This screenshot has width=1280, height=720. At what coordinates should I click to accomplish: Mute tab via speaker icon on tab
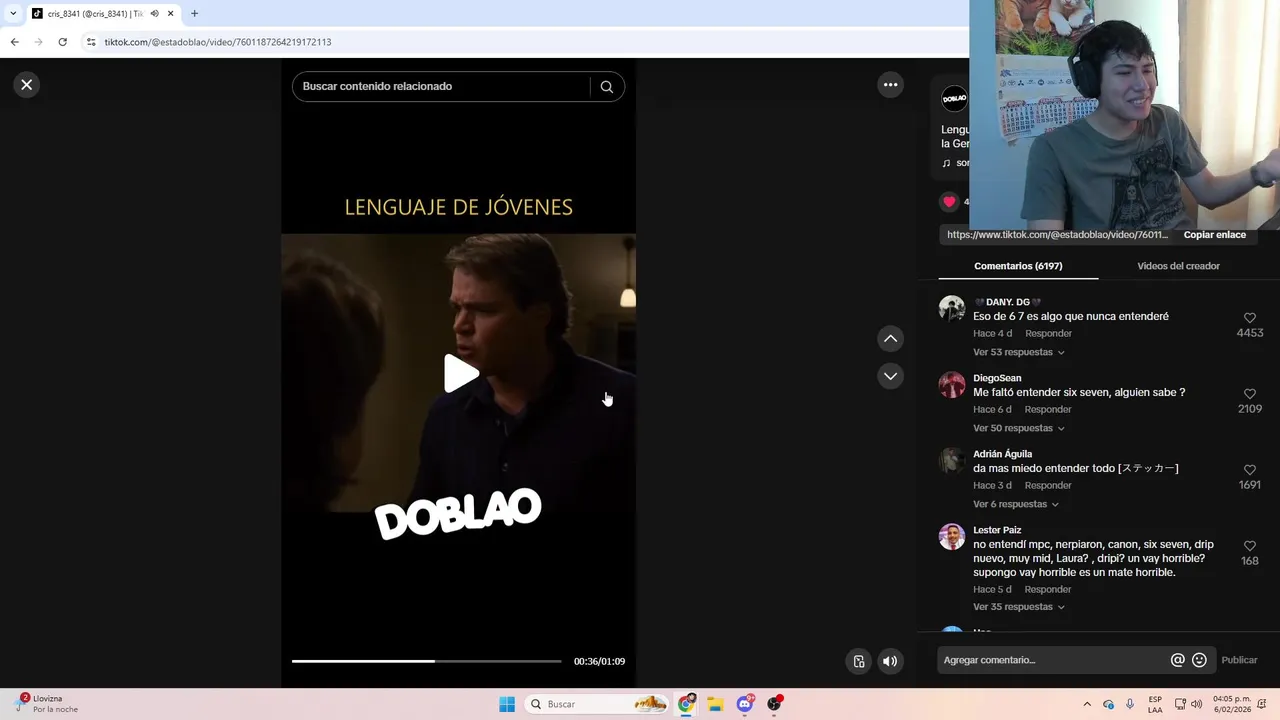[154, 13]
